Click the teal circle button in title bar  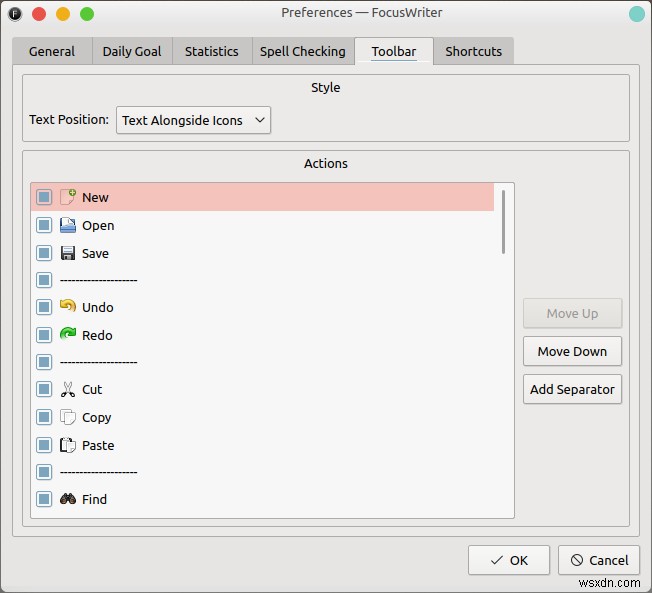pos(637,14)
